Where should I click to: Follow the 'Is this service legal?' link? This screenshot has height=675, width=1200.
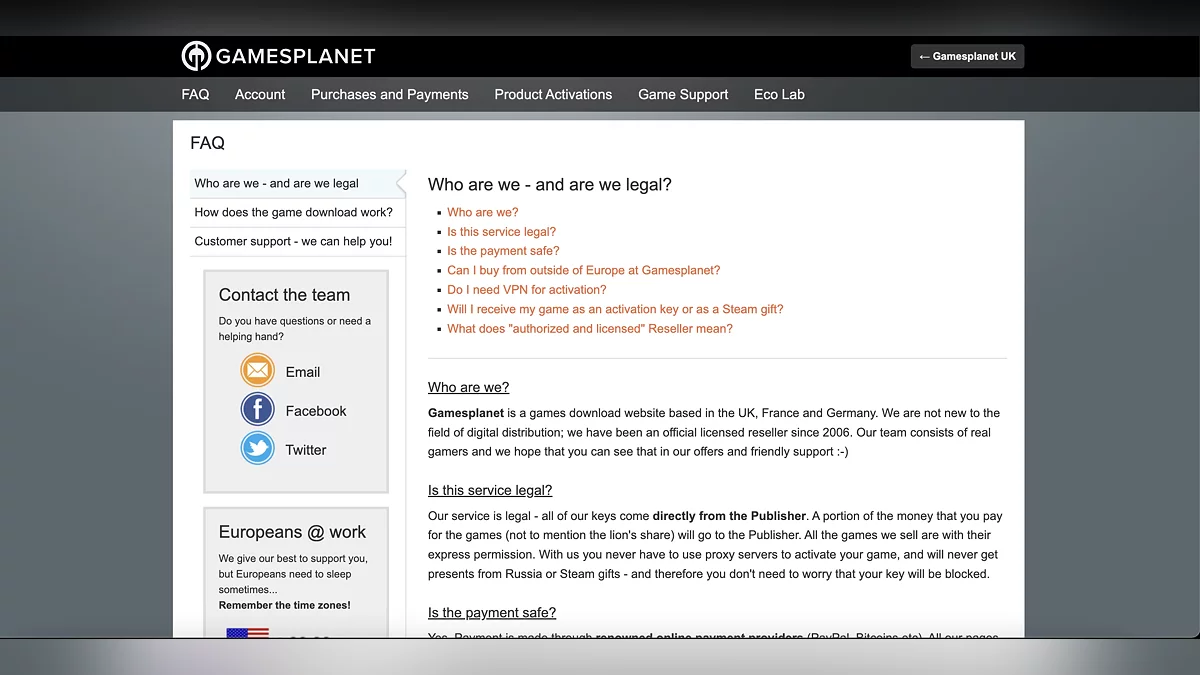501,231
